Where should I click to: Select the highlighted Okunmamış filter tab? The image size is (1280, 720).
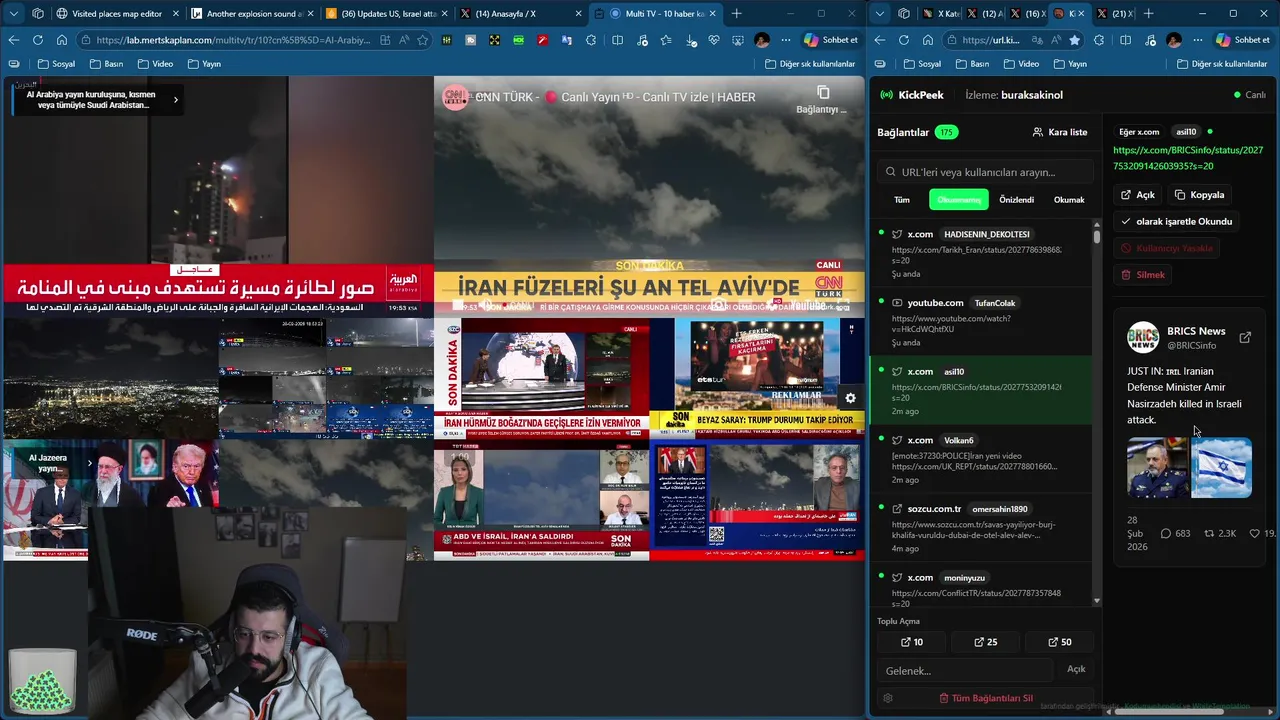(x=958, y=200)
